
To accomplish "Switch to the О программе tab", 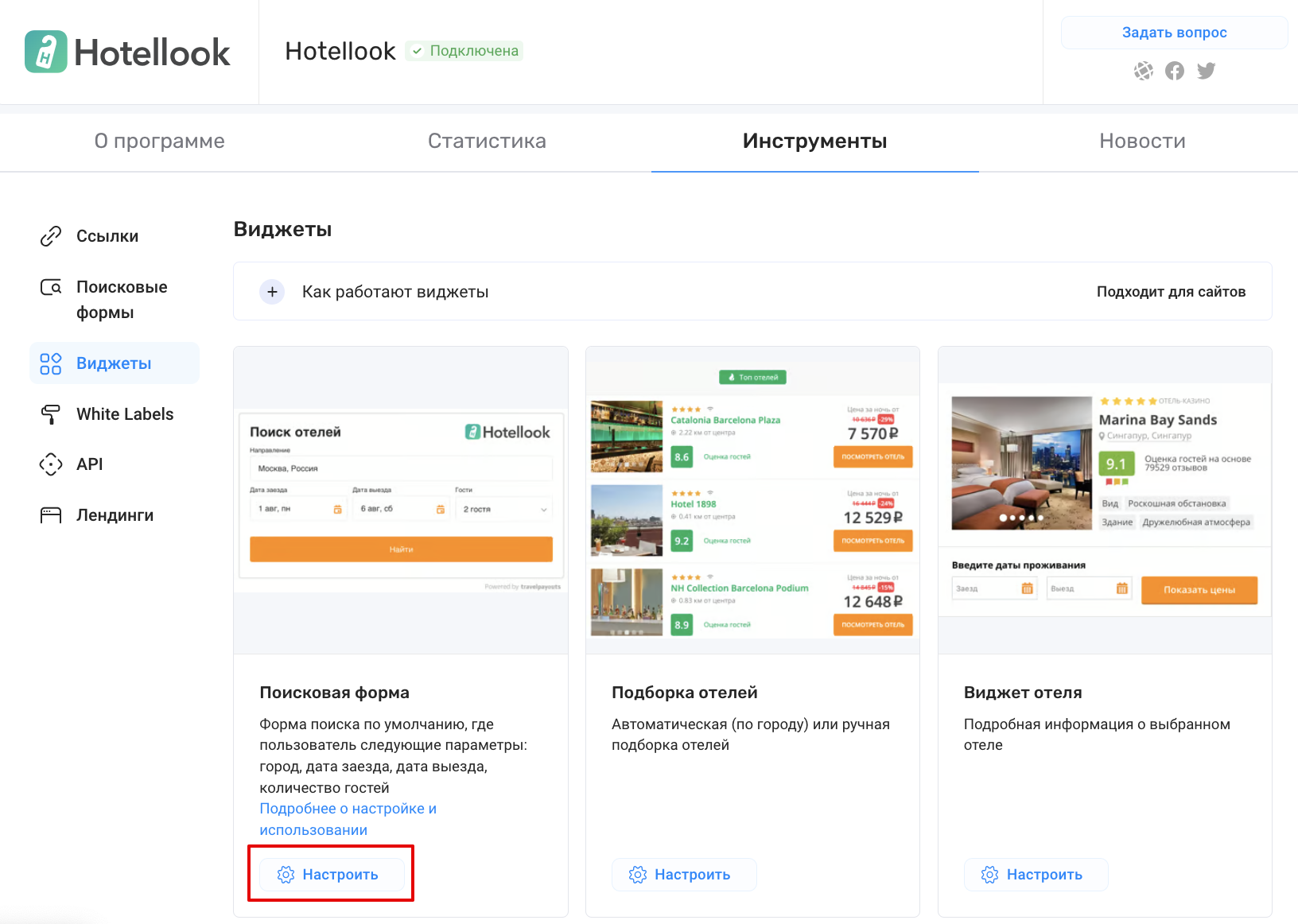I will point(160,141).
